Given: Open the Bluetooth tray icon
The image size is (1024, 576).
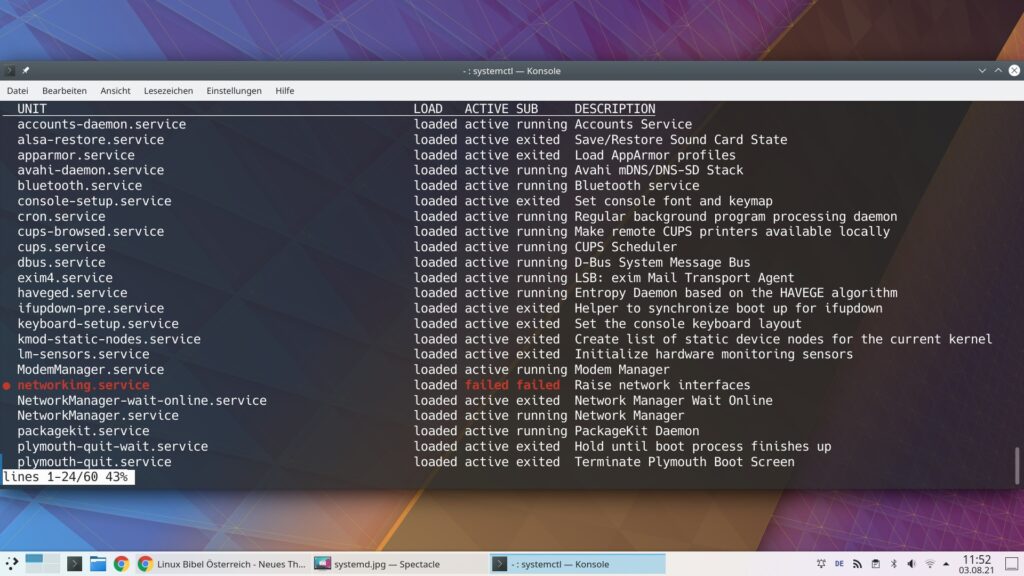Looking at the screenshot, I should point(893,564).
